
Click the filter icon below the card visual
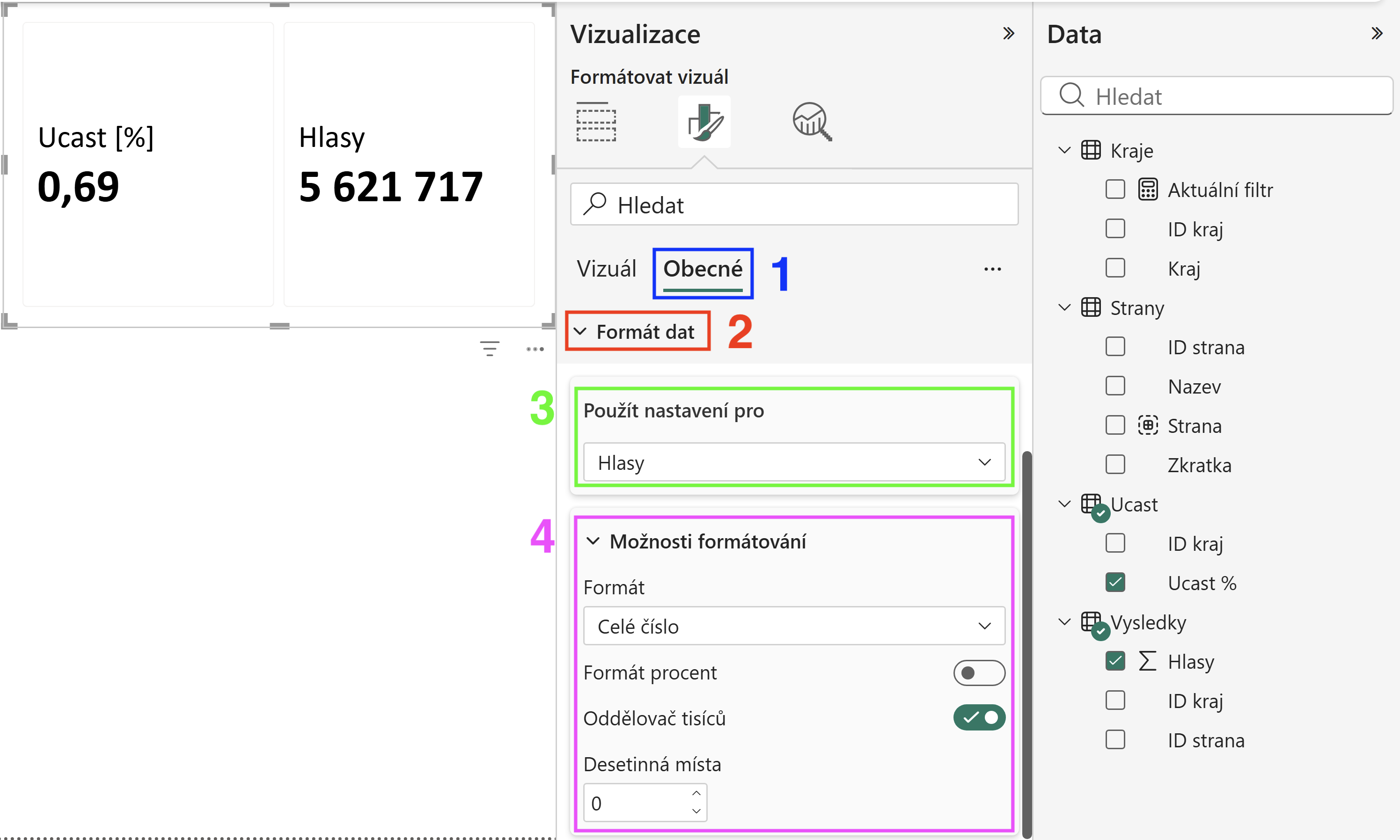tap(490, 348)
